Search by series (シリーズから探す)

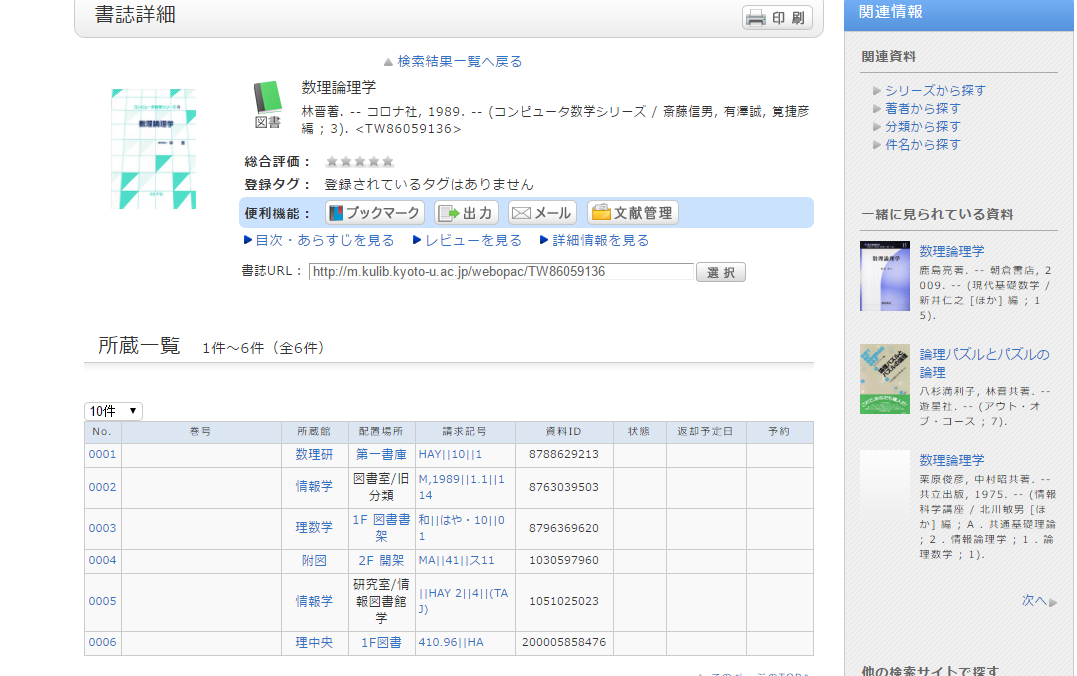935,90
